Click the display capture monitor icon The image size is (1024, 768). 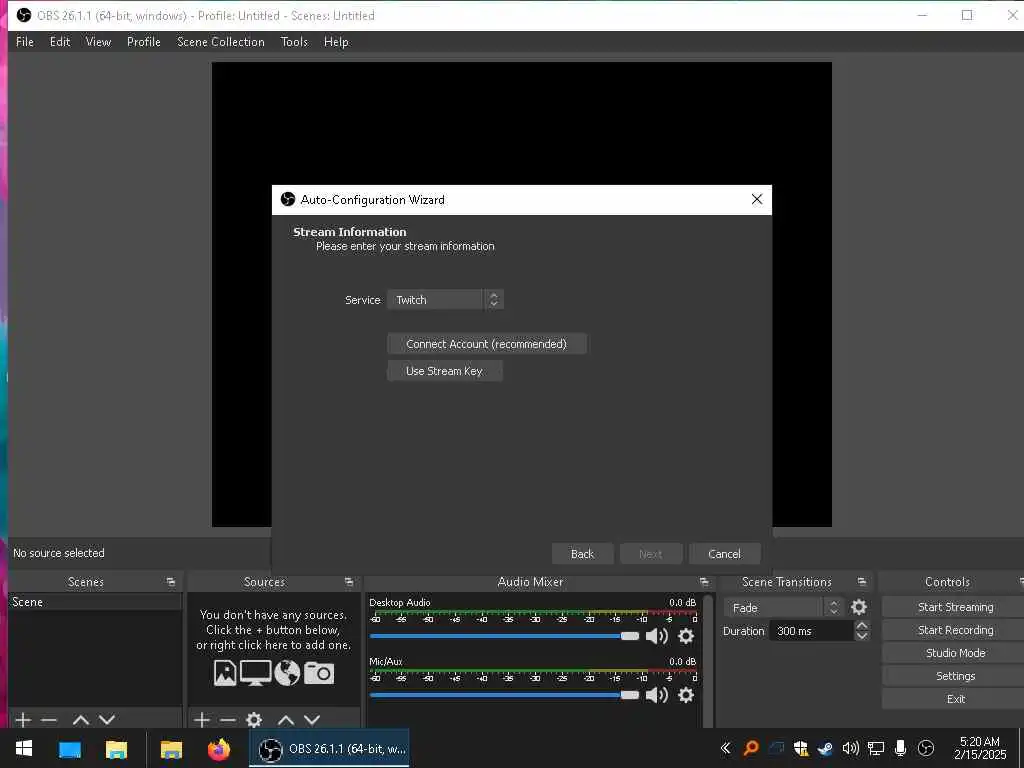click(255, 673)
